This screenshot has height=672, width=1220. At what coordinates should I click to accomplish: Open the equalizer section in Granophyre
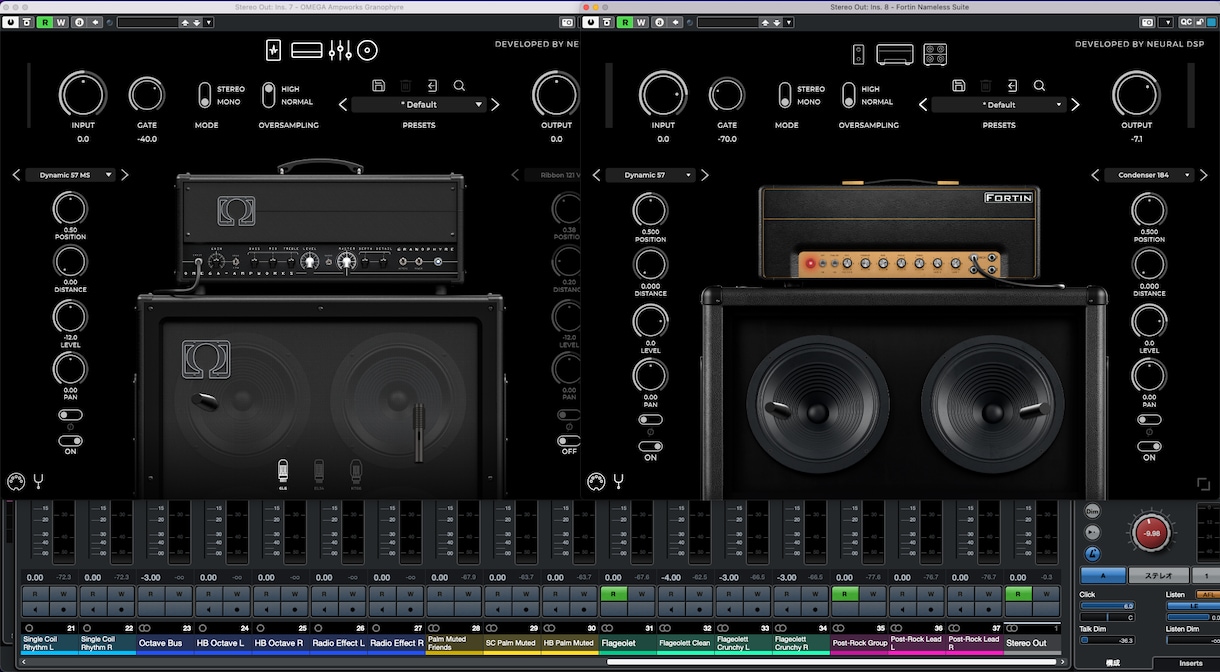pyautogui.click(x=340, y=50)
